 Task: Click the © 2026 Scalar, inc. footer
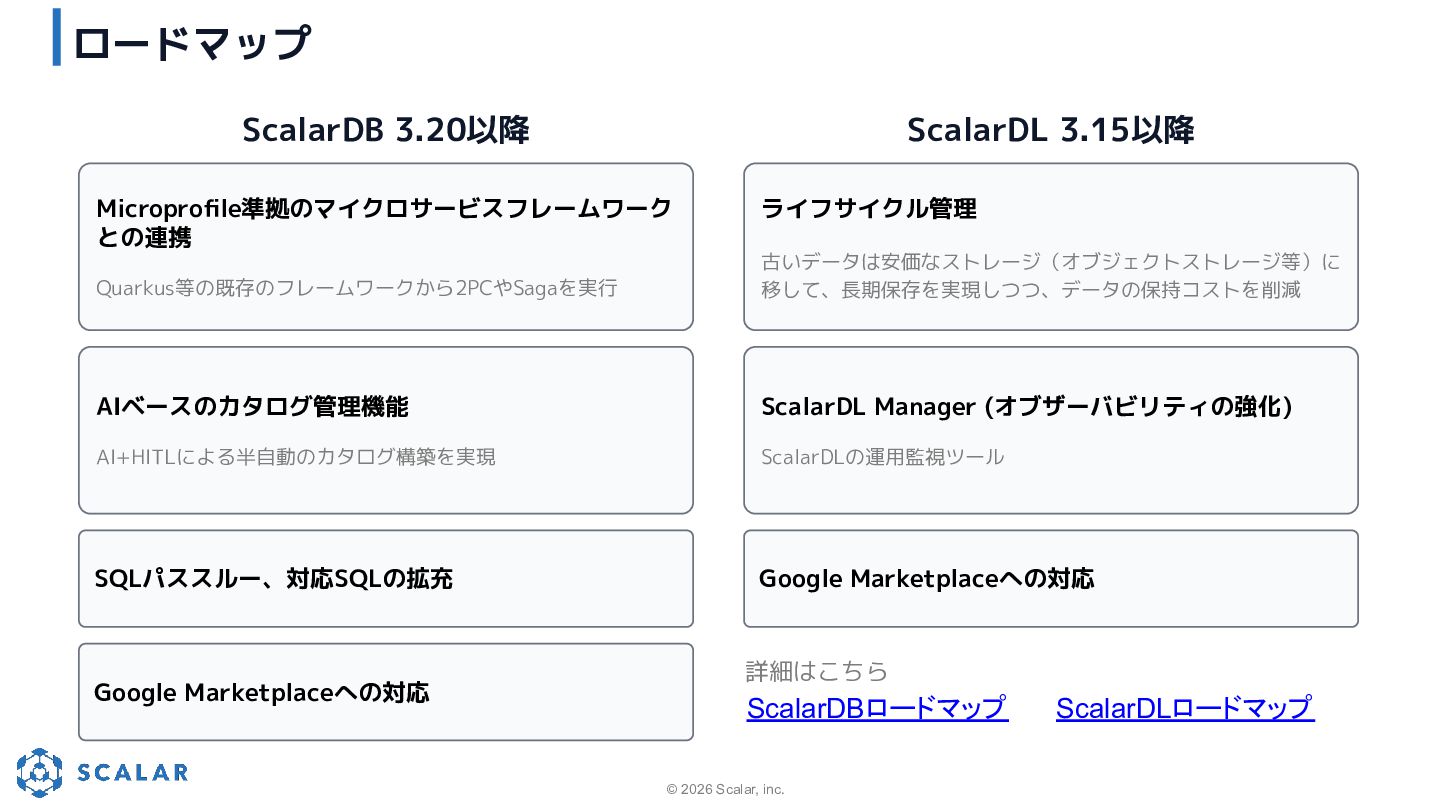726,789
